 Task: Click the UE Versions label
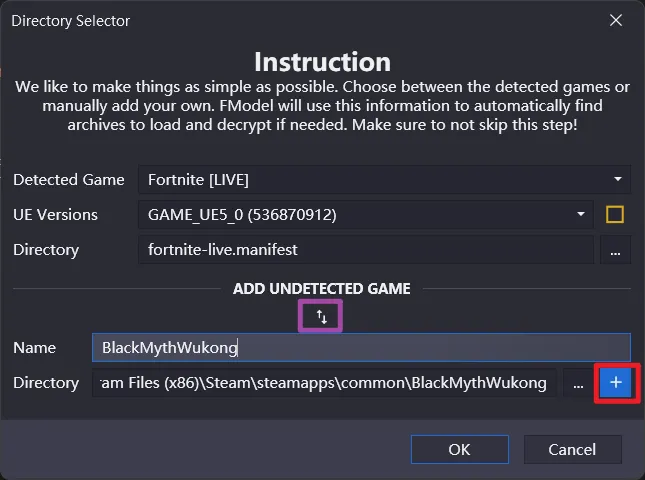point(56,215)
